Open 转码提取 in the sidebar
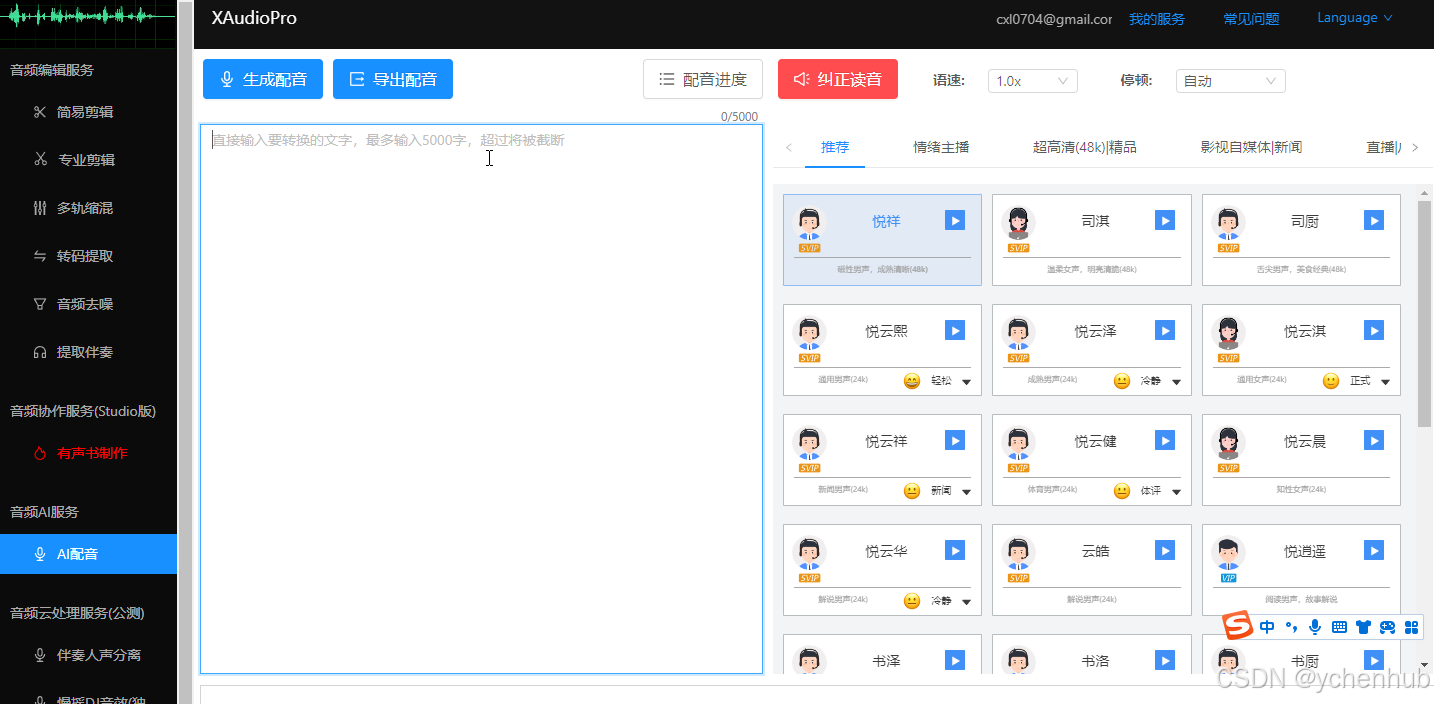Viewport: 1434px width, 704px height. [x=85, y=256]
